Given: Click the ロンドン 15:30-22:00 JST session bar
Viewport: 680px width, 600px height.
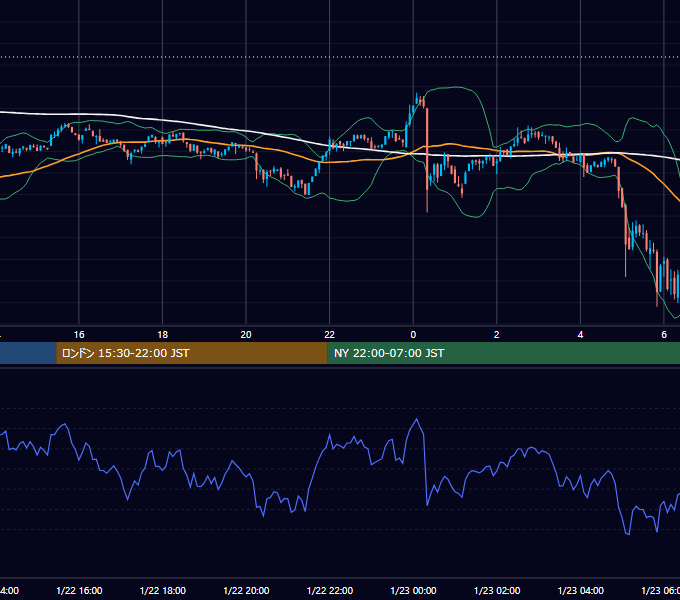Looking at the screenshot, I should click(192, 353).
